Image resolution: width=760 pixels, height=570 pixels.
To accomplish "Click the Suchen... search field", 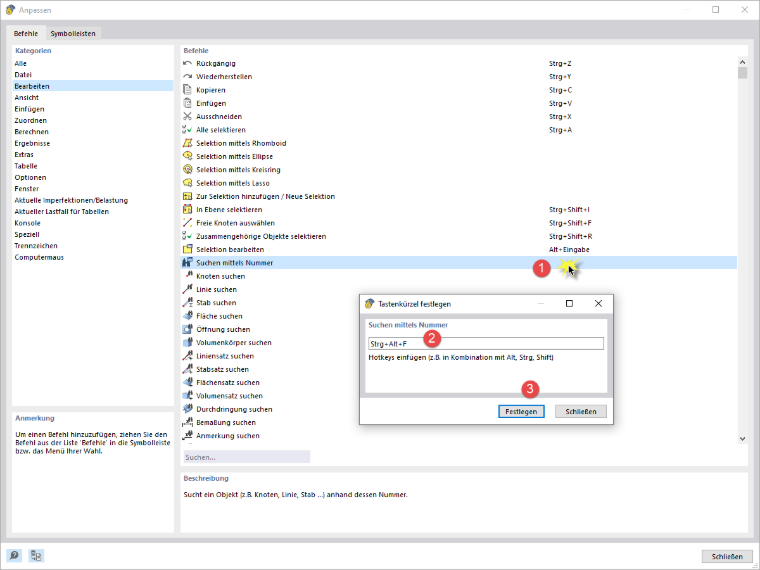I will tap(247, 457).
